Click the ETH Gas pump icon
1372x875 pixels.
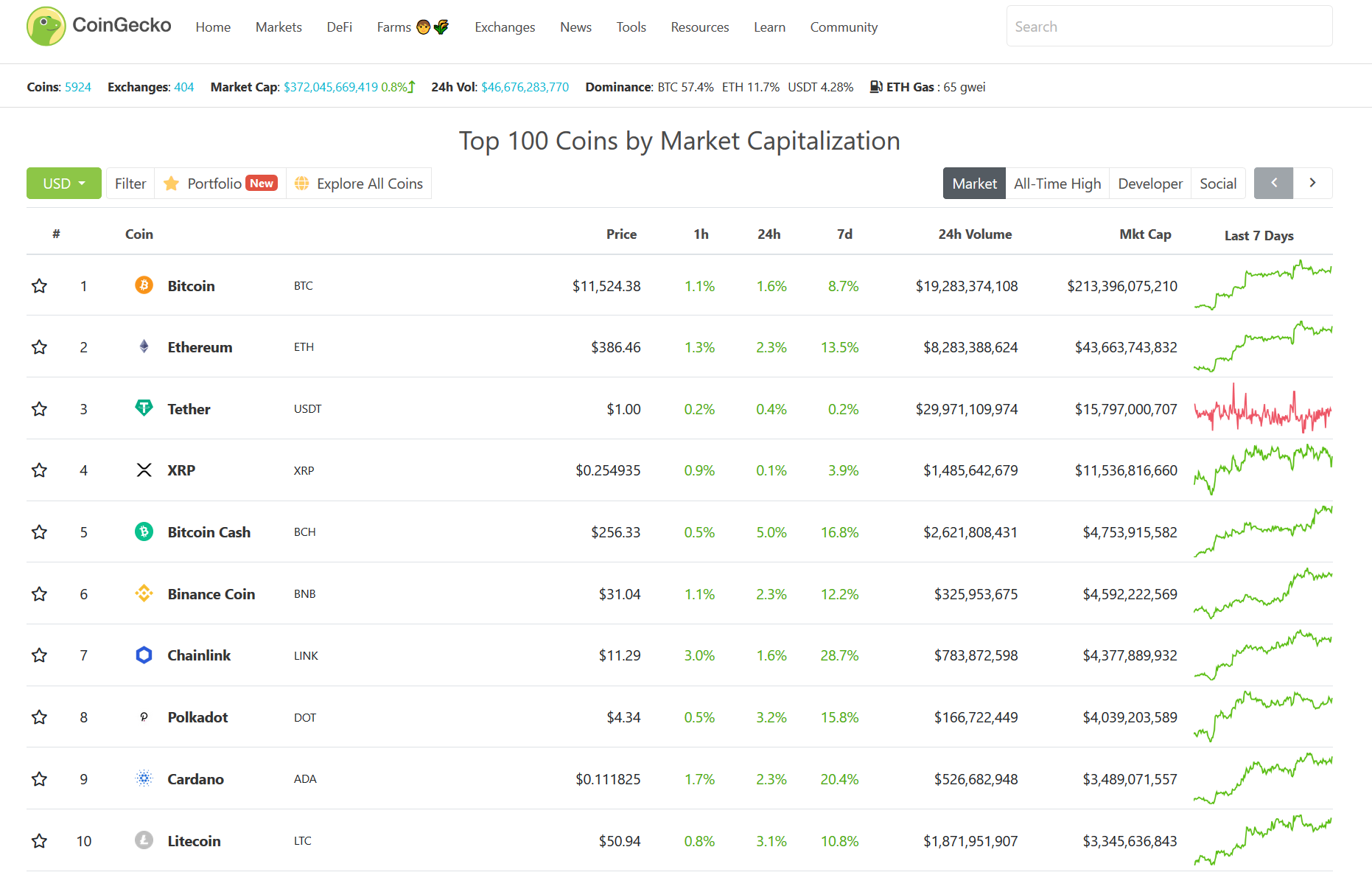coord(876,87)
